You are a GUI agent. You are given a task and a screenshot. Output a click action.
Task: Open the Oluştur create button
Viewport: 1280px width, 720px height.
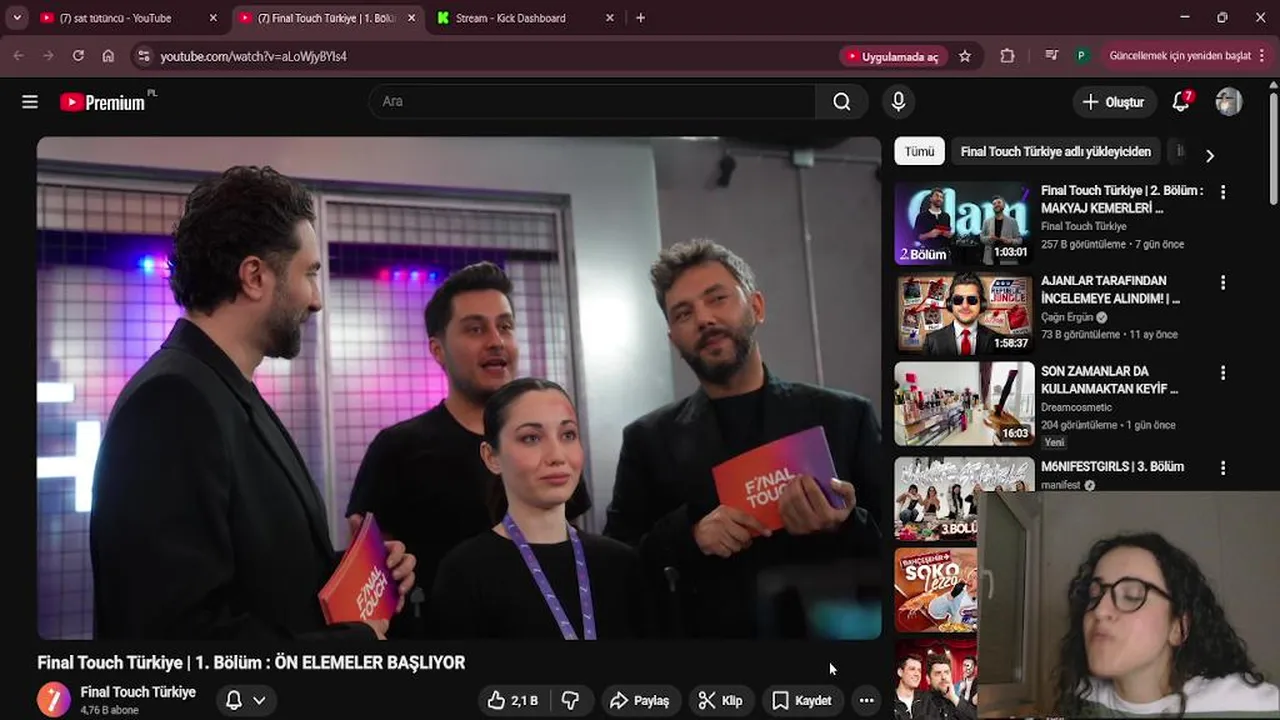(x=1114, y=102)
